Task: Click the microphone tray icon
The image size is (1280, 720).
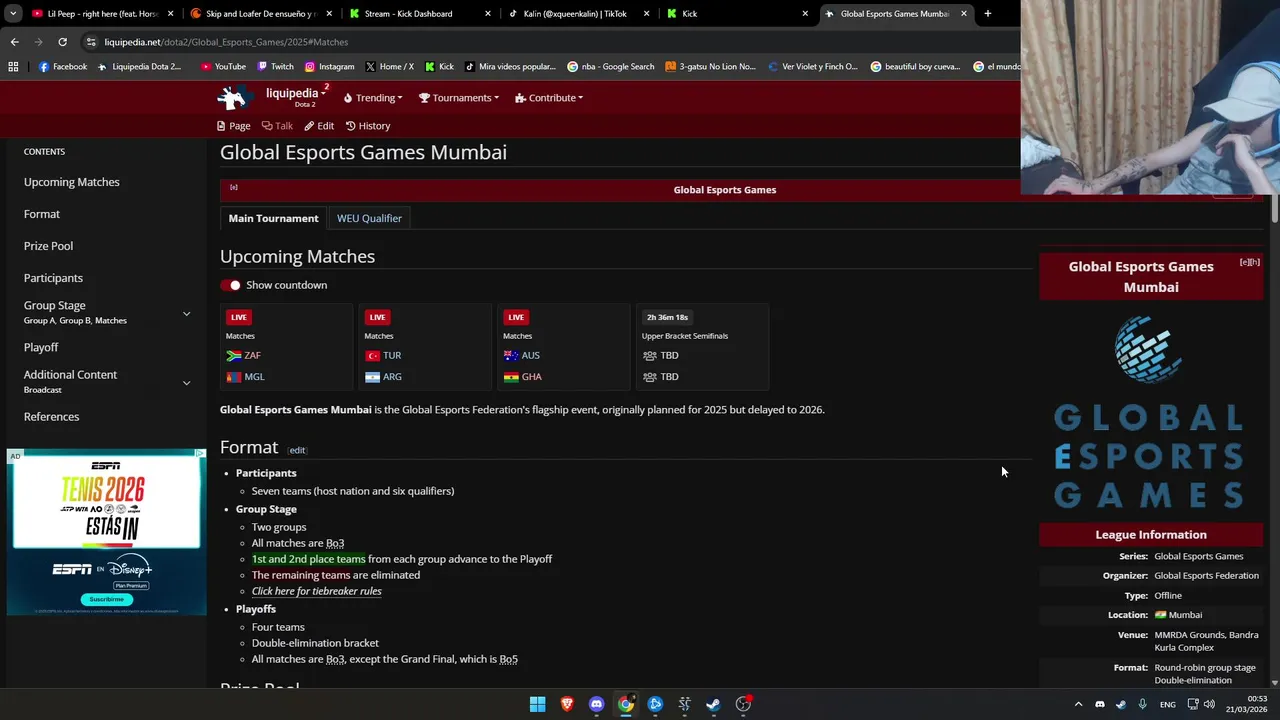Action: tap(1142, 704)
